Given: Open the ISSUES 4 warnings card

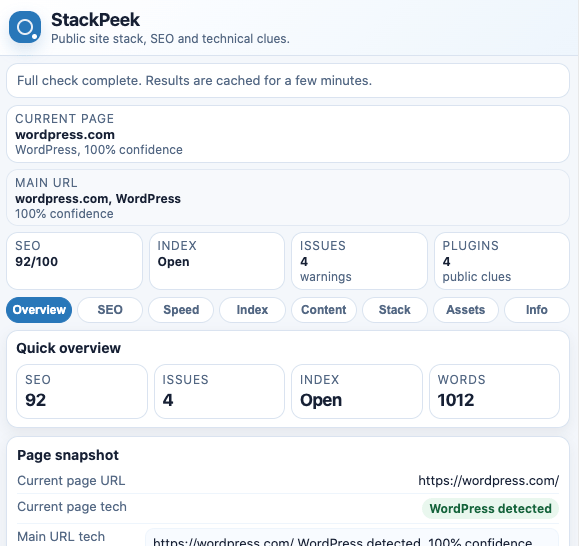Looking at the screenshot, I should tap(359, 261).
